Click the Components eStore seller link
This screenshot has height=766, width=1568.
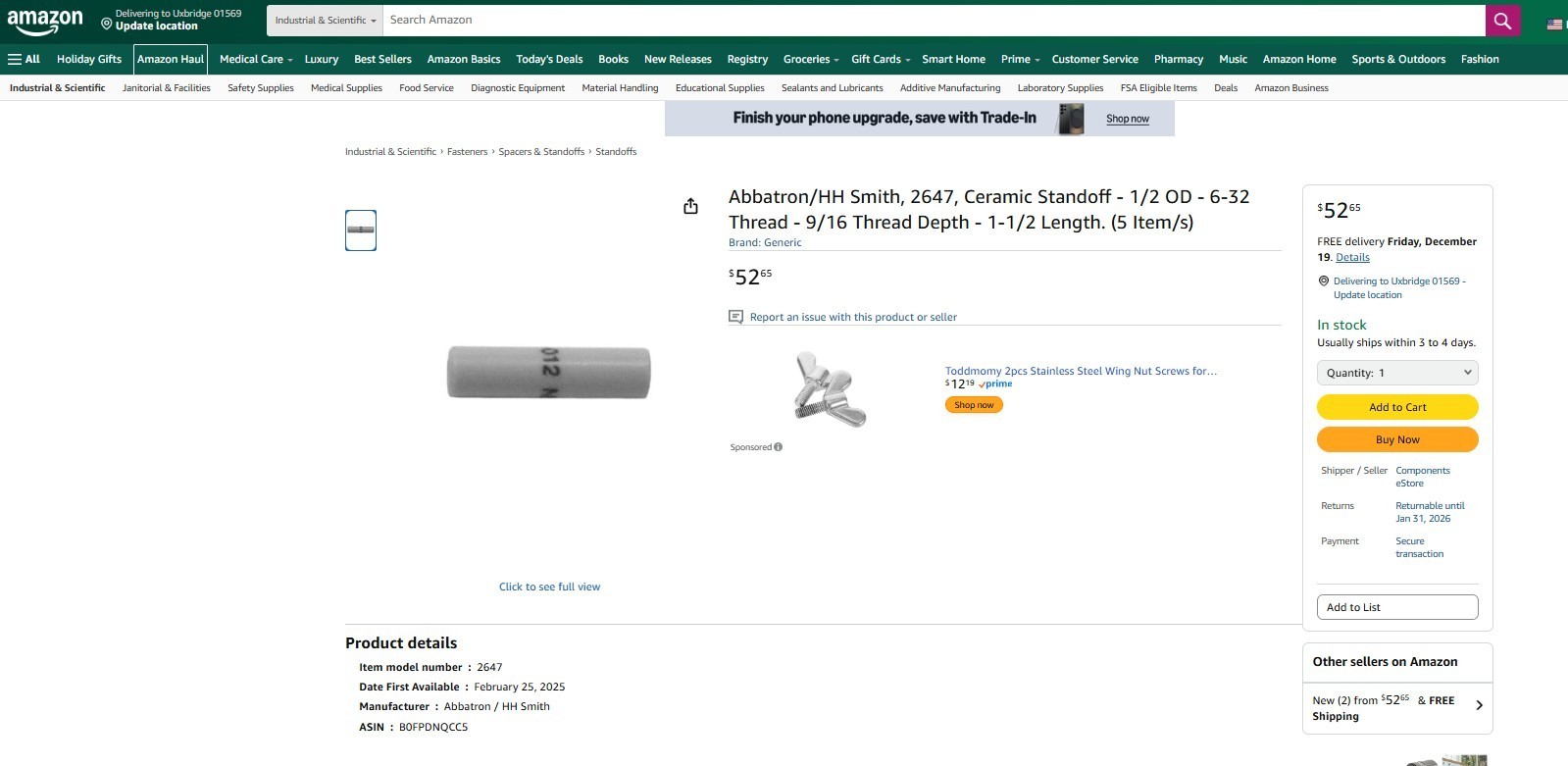coord(1423,477)
